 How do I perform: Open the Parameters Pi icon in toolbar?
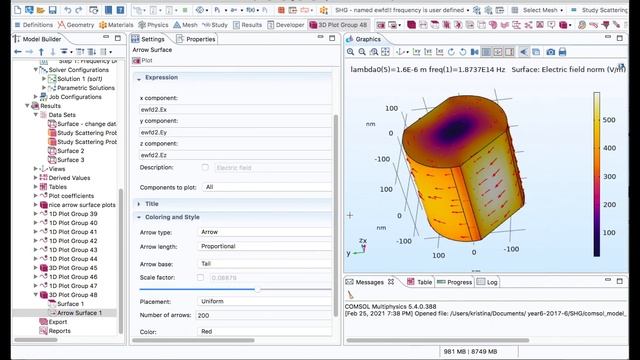click(x=217, y=10)
